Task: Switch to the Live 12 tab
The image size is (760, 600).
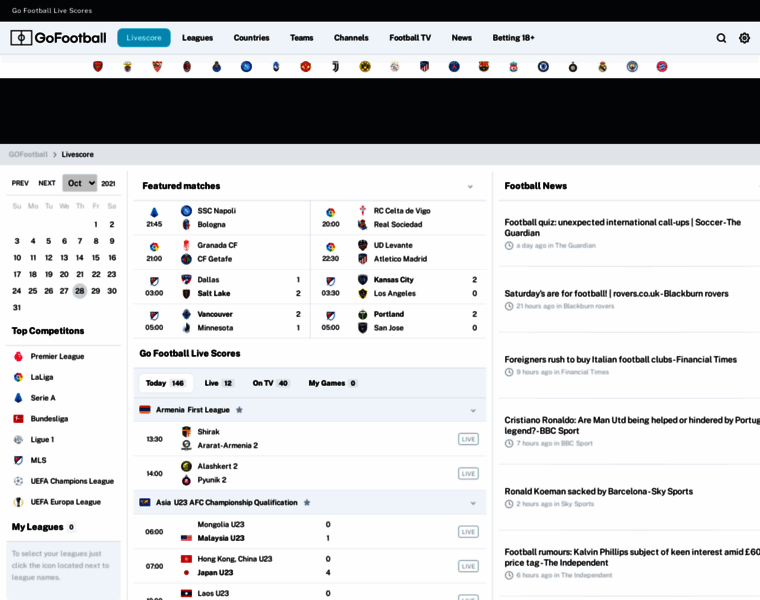Action: 219,383
